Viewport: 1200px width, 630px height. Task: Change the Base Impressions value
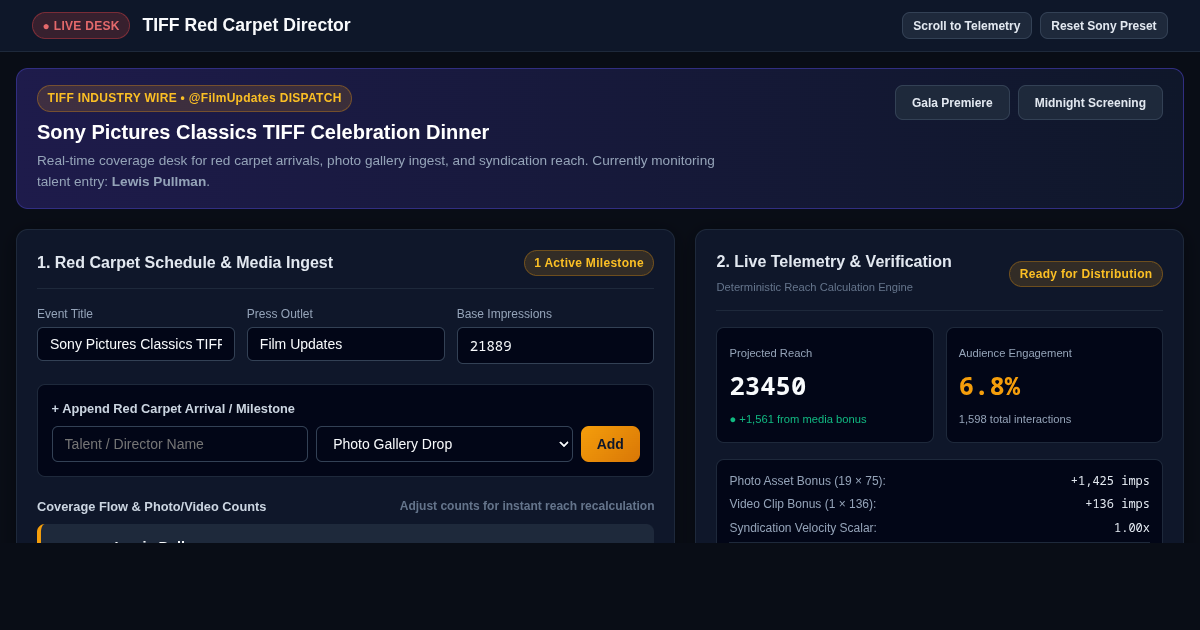(x=555, y=346)
